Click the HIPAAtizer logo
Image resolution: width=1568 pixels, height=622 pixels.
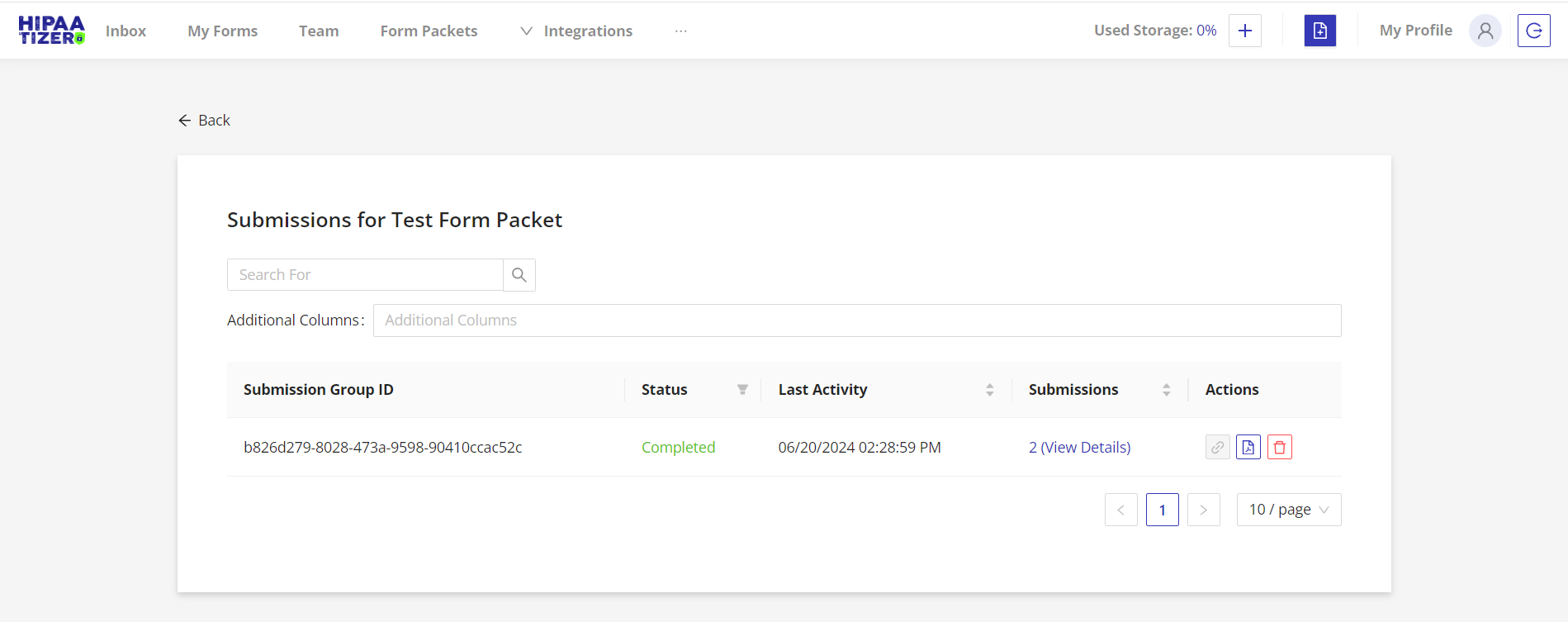[x=51, y=31]
